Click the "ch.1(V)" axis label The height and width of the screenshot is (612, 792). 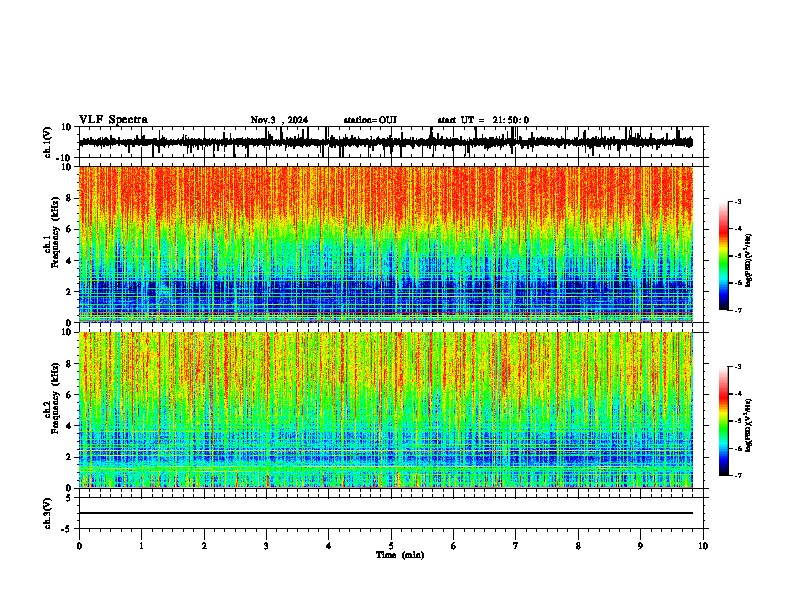pyautogui.click(x=48, y=142)
